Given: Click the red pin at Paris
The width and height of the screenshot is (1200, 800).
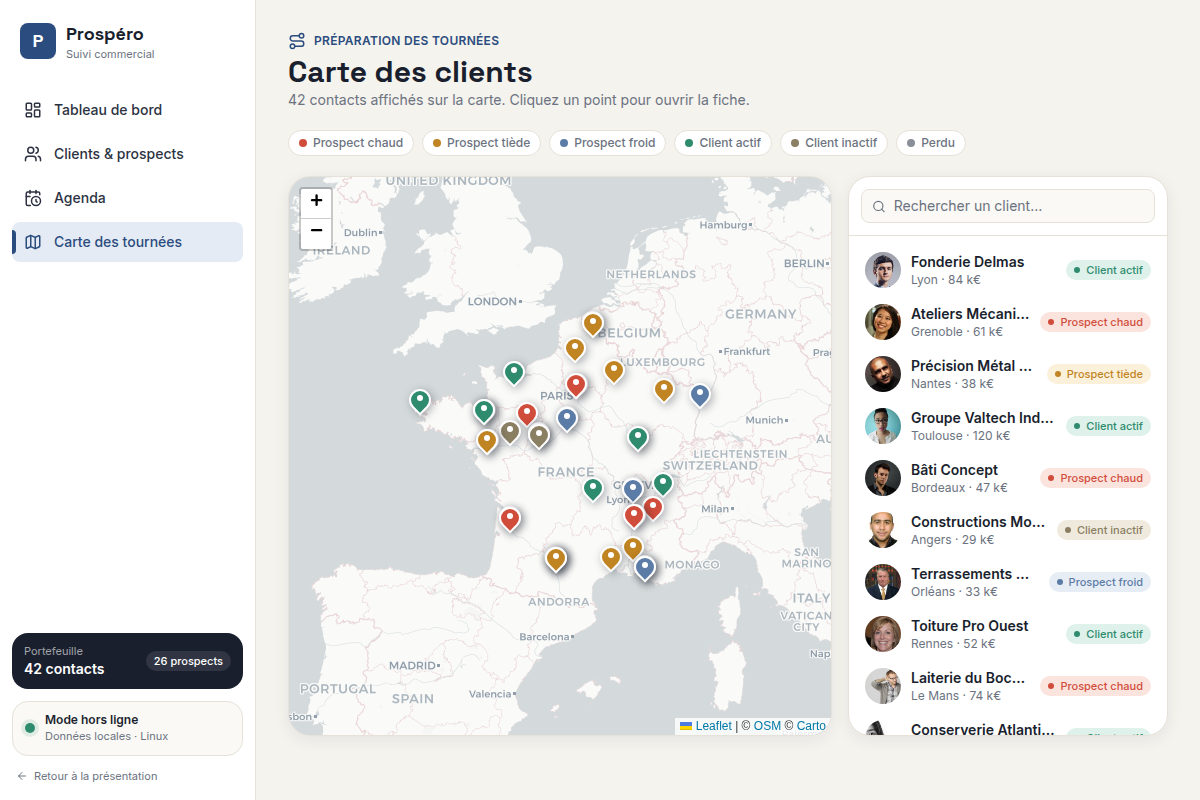Looking at the screenshot, I should tap(576, 385).
